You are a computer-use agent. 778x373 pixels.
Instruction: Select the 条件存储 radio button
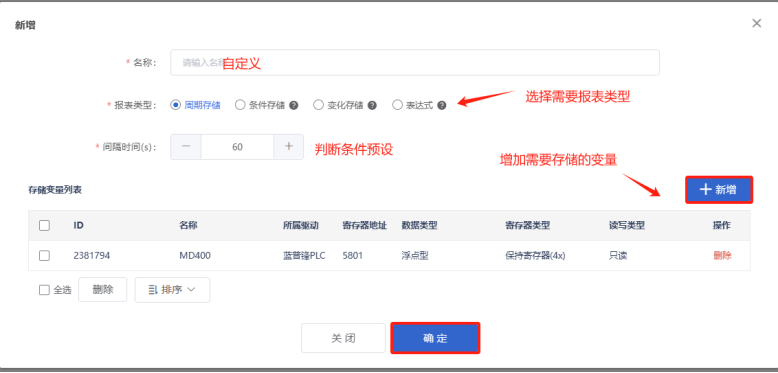(240, 105)
